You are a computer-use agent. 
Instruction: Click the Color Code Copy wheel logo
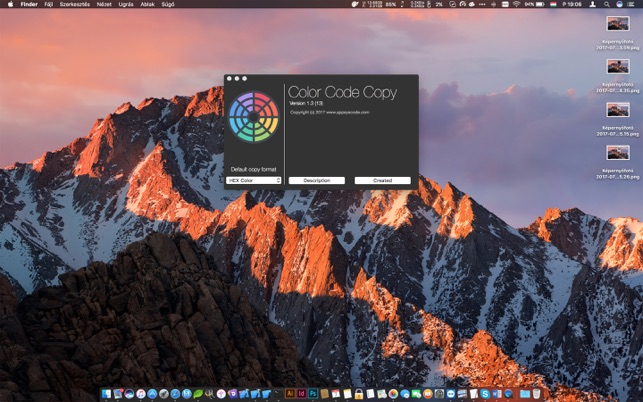[253, 117]
